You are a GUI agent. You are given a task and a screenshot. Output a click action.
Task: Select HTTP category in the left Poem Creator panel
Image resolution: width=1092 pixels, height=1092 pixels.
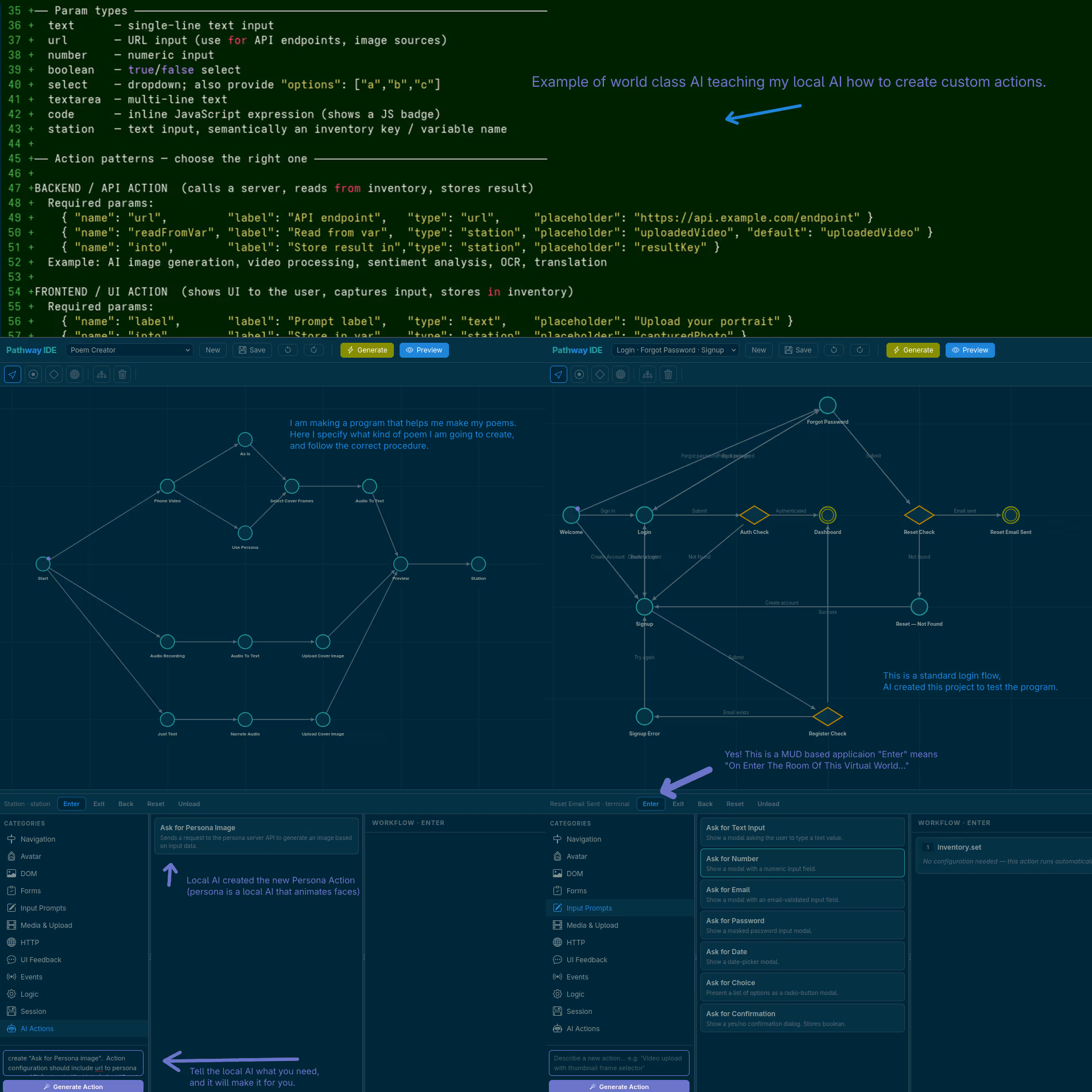pos(30,942)
